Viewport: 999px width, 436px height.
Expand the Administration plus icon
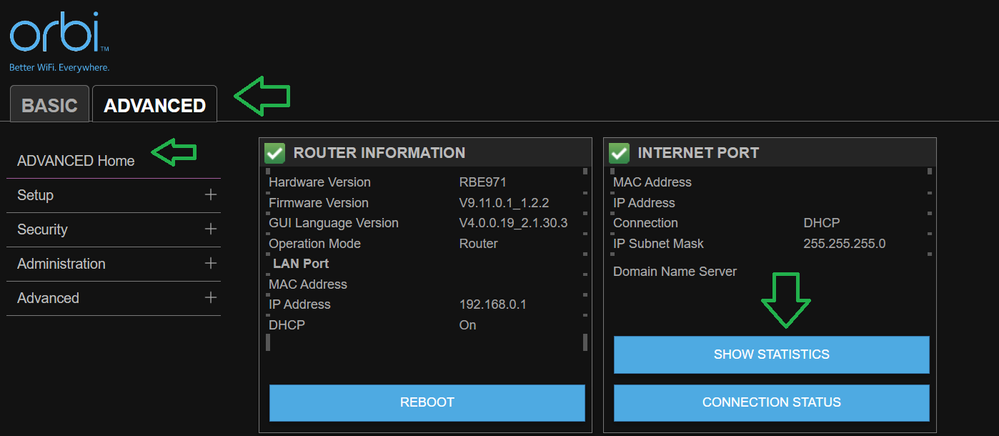pyautogui.click(x=210, y=264)
